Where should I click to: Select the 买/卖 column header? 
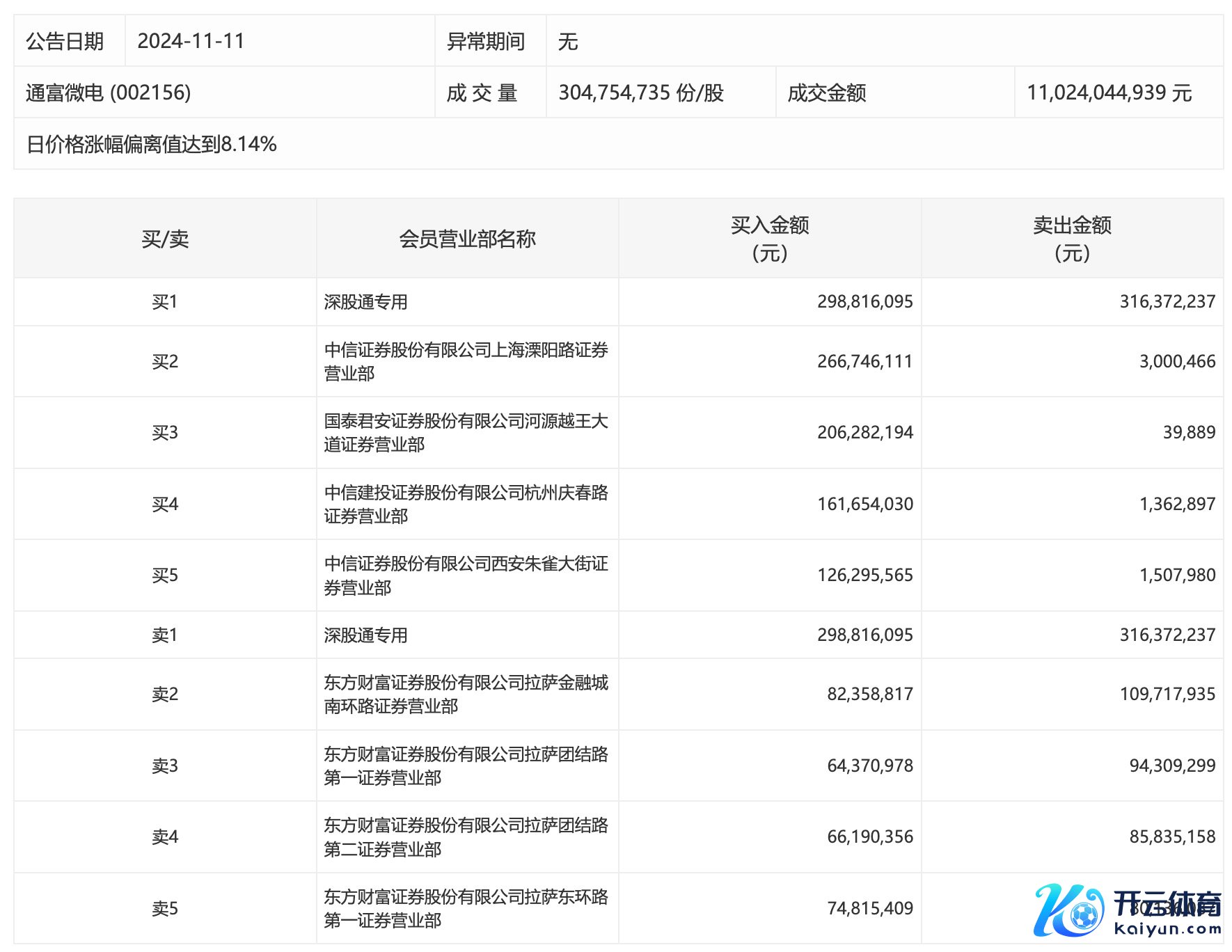point(165,239)
